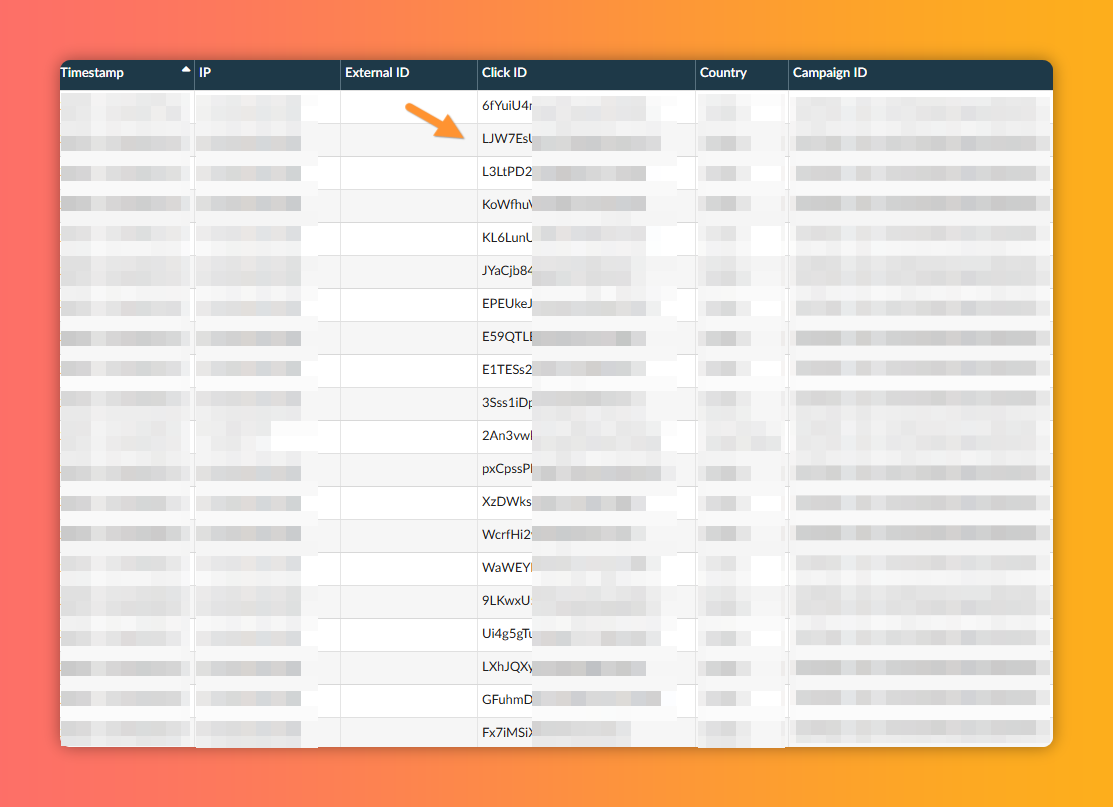This screenshot has height=807, width=1113.
Task: Select the External ID column header
Action: click(377, 73)
